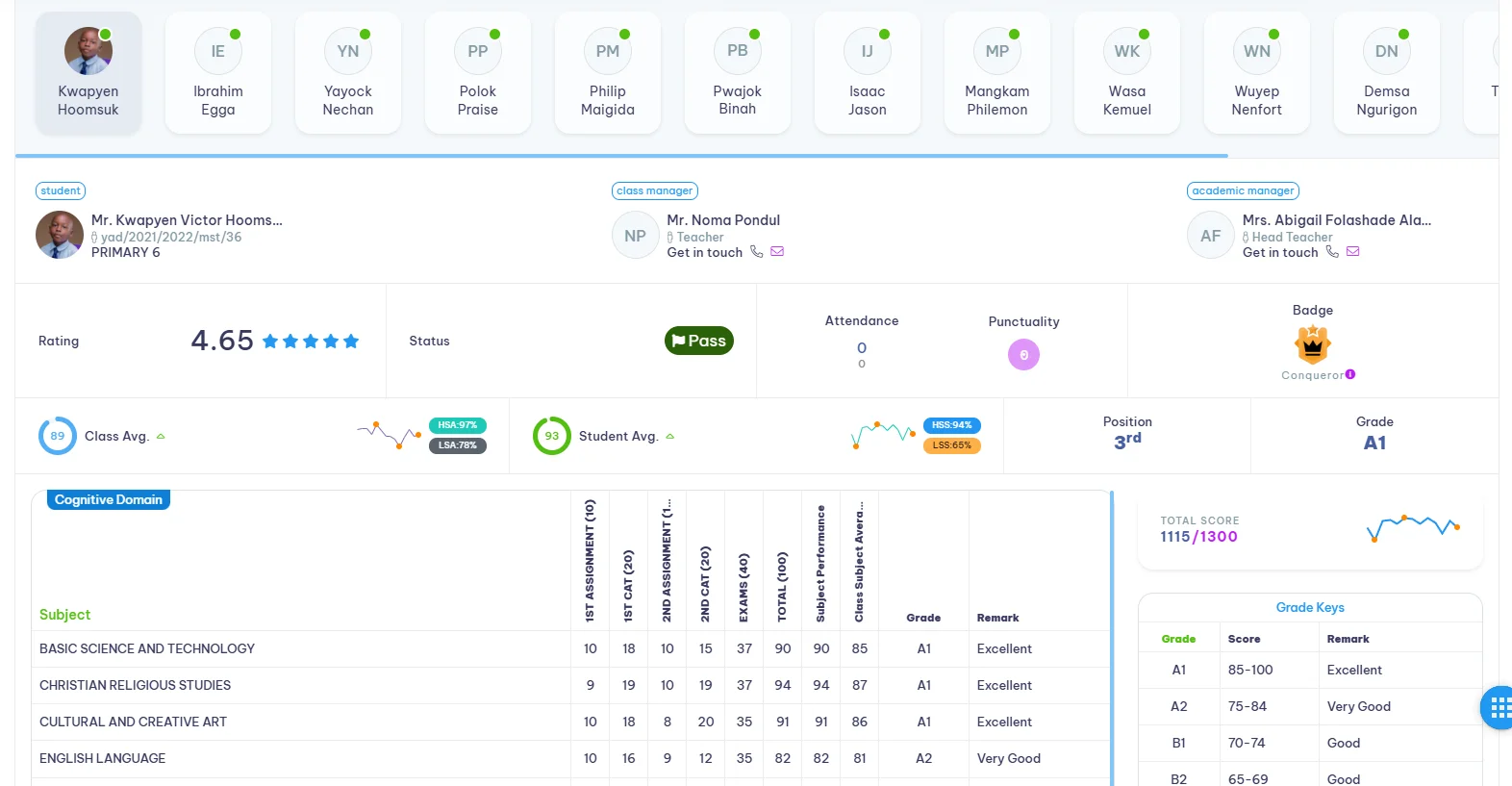The image size is (1512, 786).
Task: Click the green Pass status button
Action: pos(698,341)
